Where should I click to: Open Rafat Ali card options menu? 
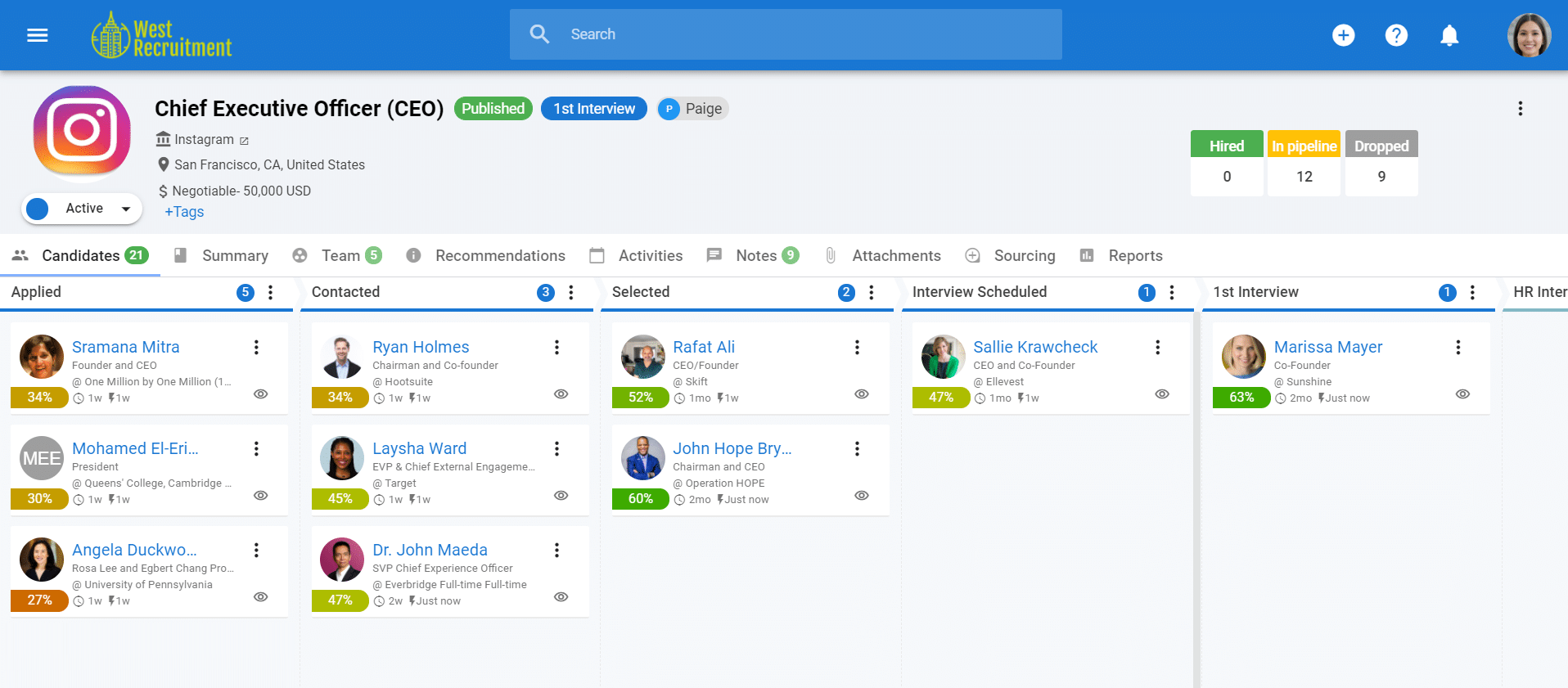click(857, 348)
